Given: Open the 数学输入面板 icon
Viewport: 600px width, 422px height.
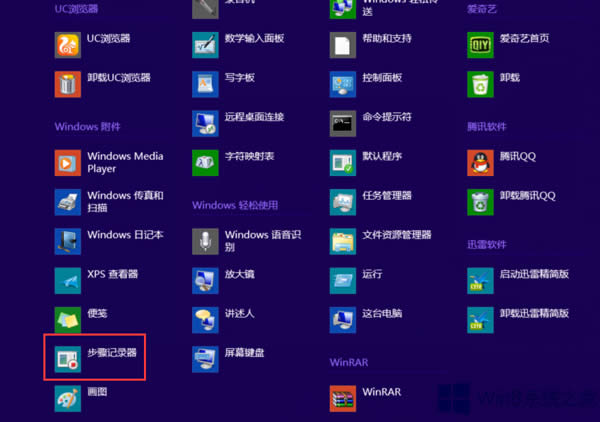Looking at the screenshot, I should (x=205, y=45).
